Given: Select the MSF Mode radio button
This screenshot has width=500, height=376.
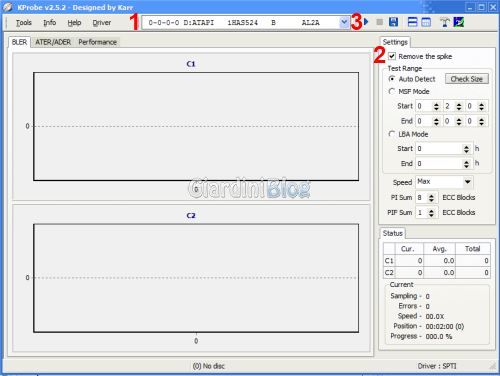Looking at the screenshot, I should tap(392, 91).
